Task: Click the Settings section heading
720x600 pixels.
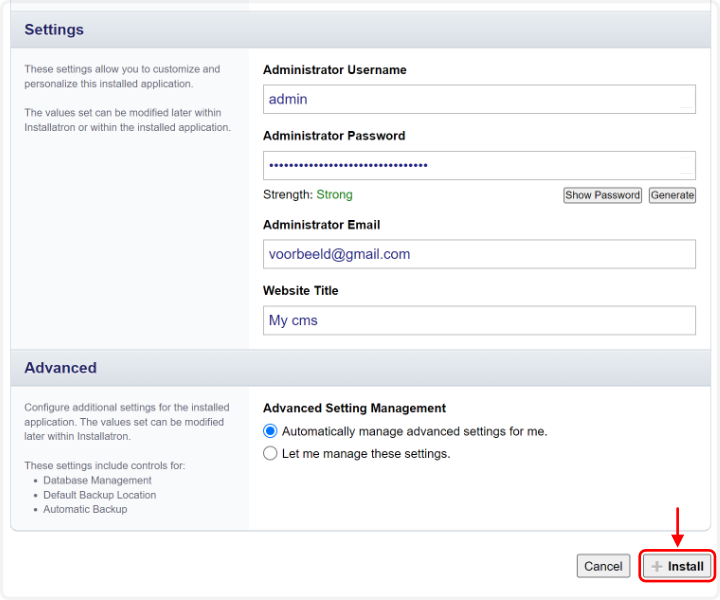Action: click(x=54, y=30)
